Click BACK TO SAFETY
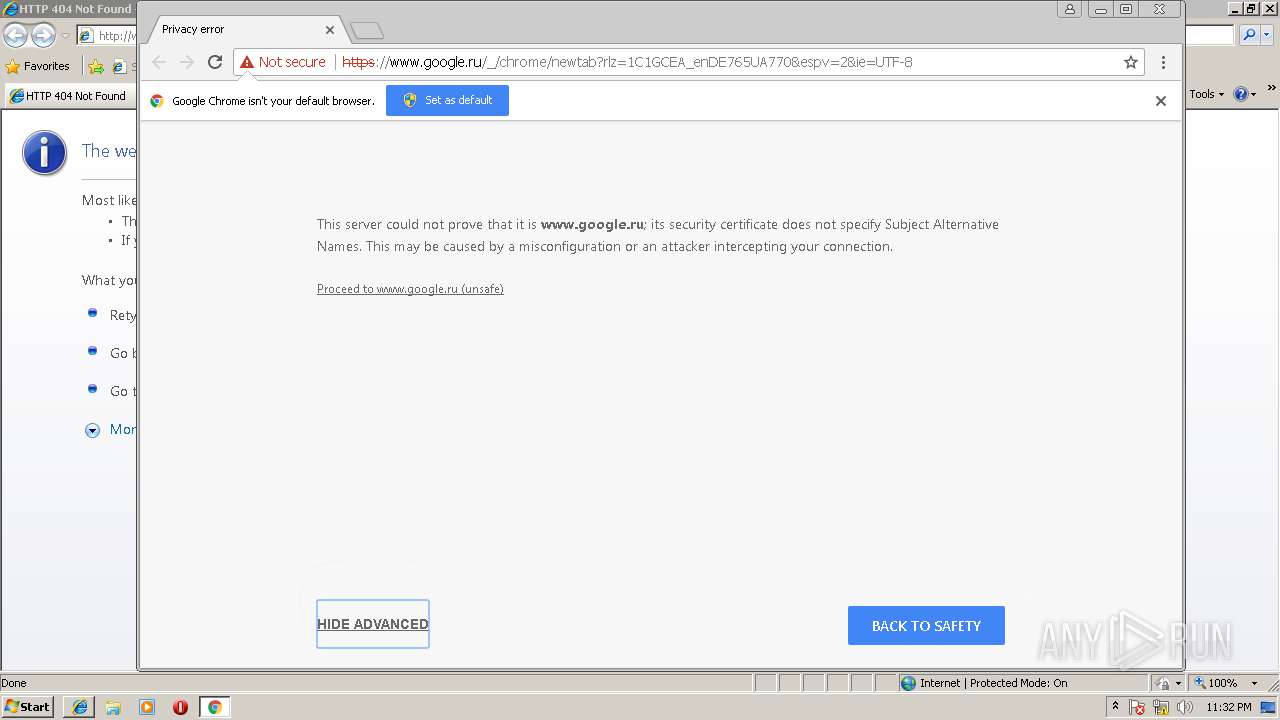Screen dimensions: 1280x720 pos(926,626)
